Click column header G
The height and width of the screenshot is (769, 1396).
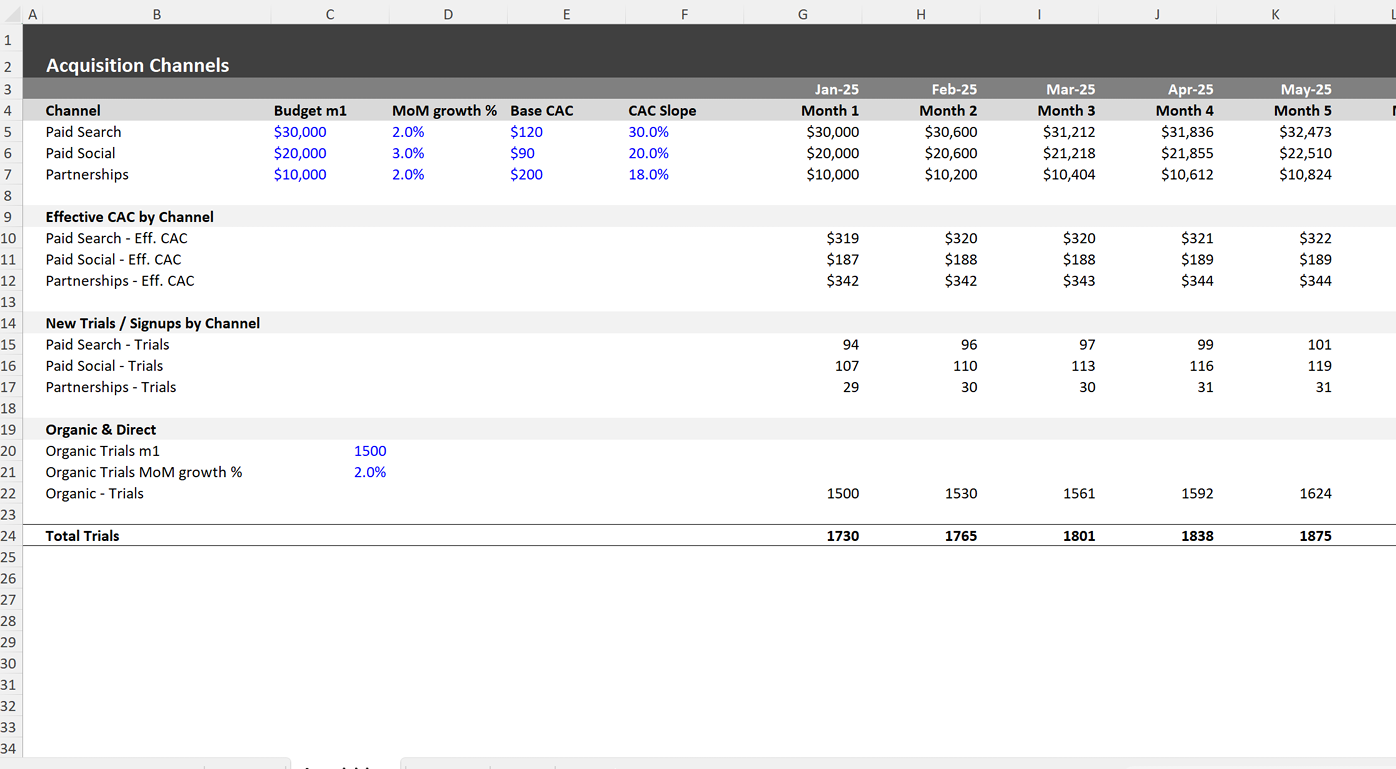pyautogui.click(x=803, y=14)
